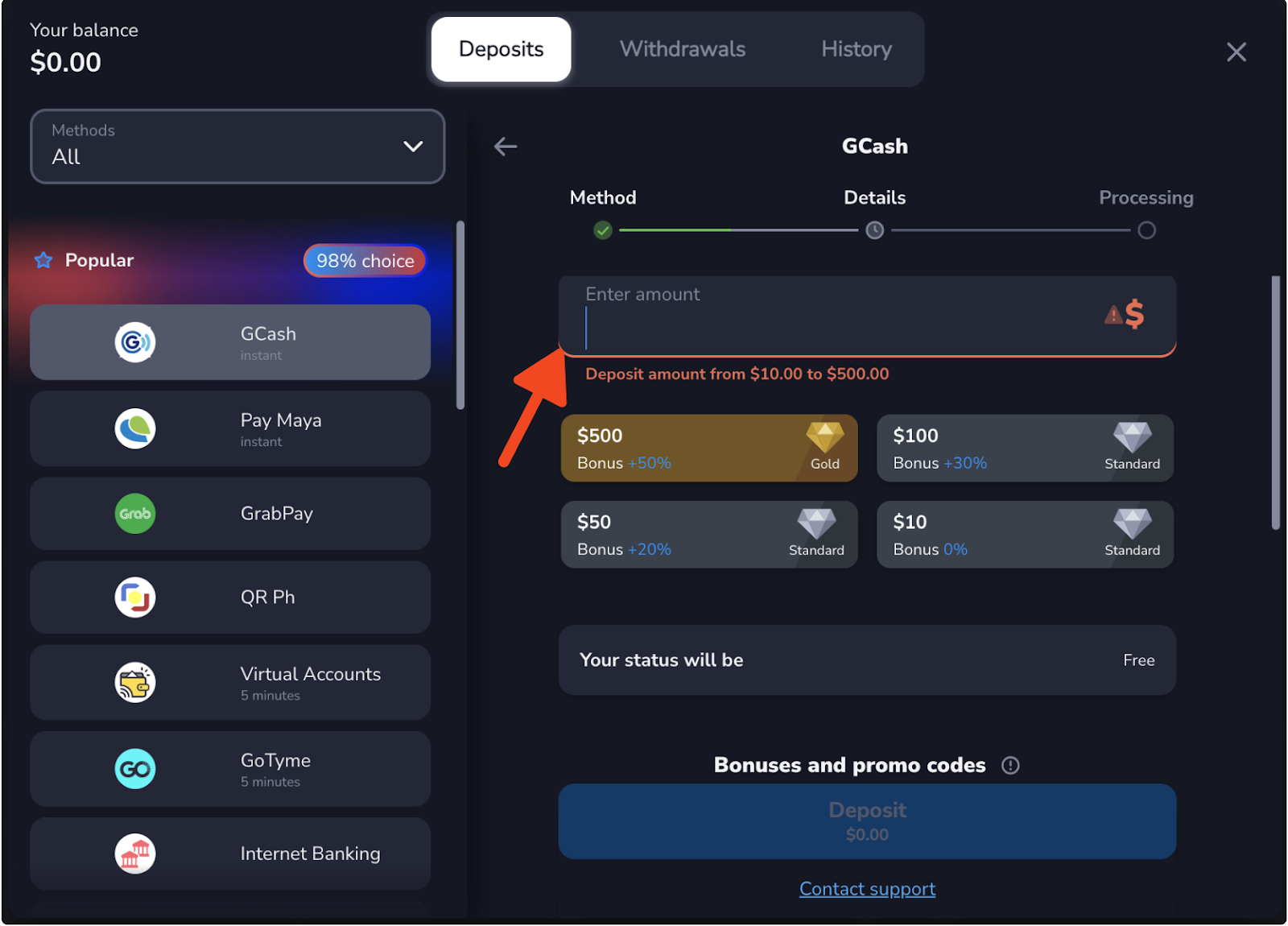Click the GoTyme logo icon

point(134,769)
